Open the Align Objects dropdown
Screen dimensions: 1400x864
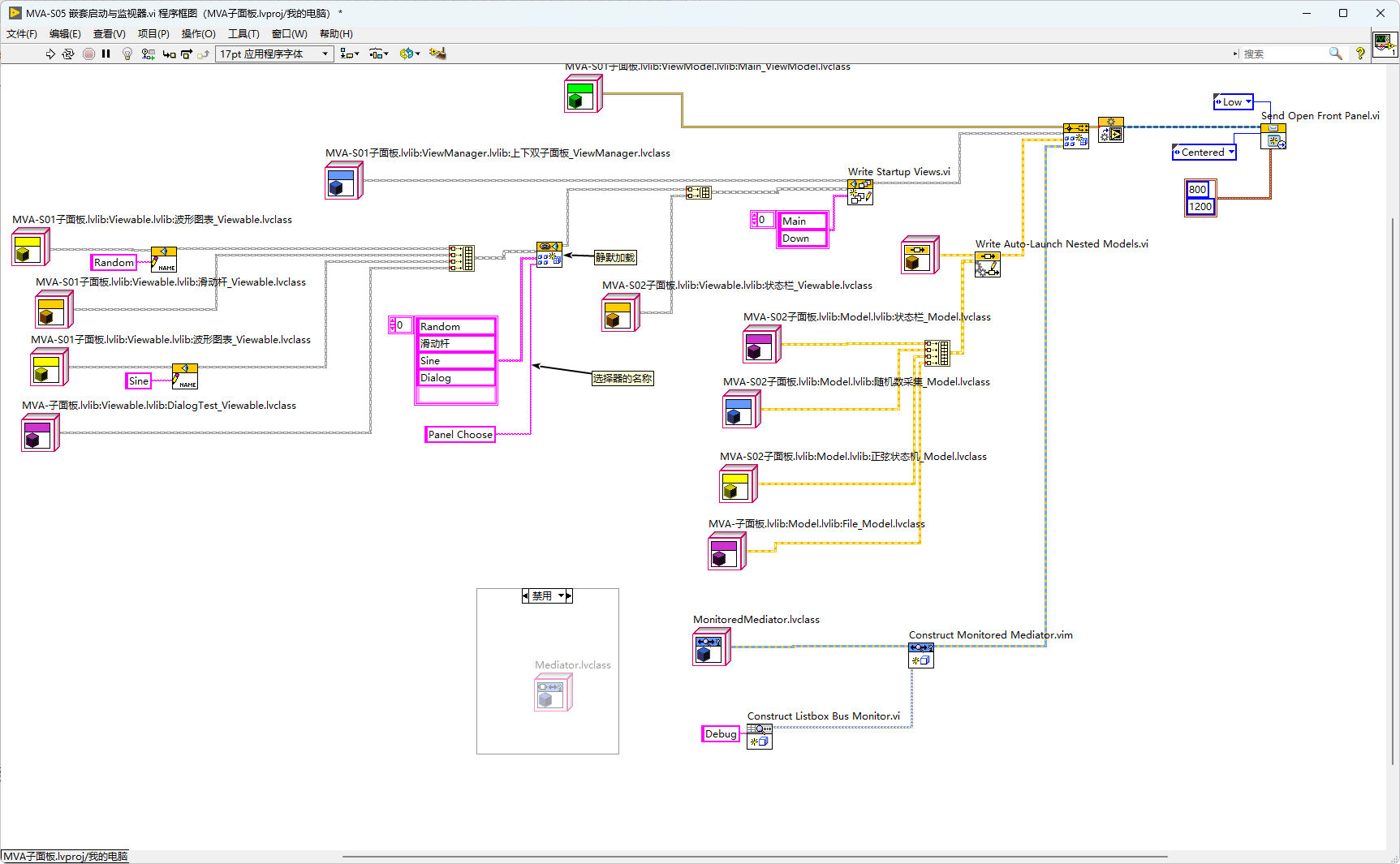350,54
